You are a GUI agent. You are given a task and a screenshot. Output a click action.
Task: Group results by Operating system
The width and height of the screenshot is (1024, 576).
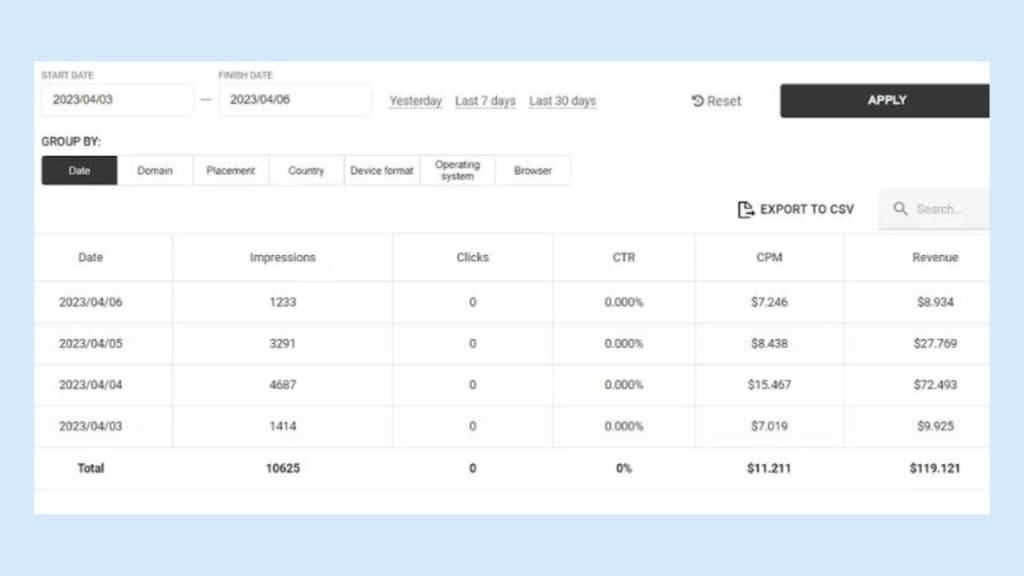457,171
